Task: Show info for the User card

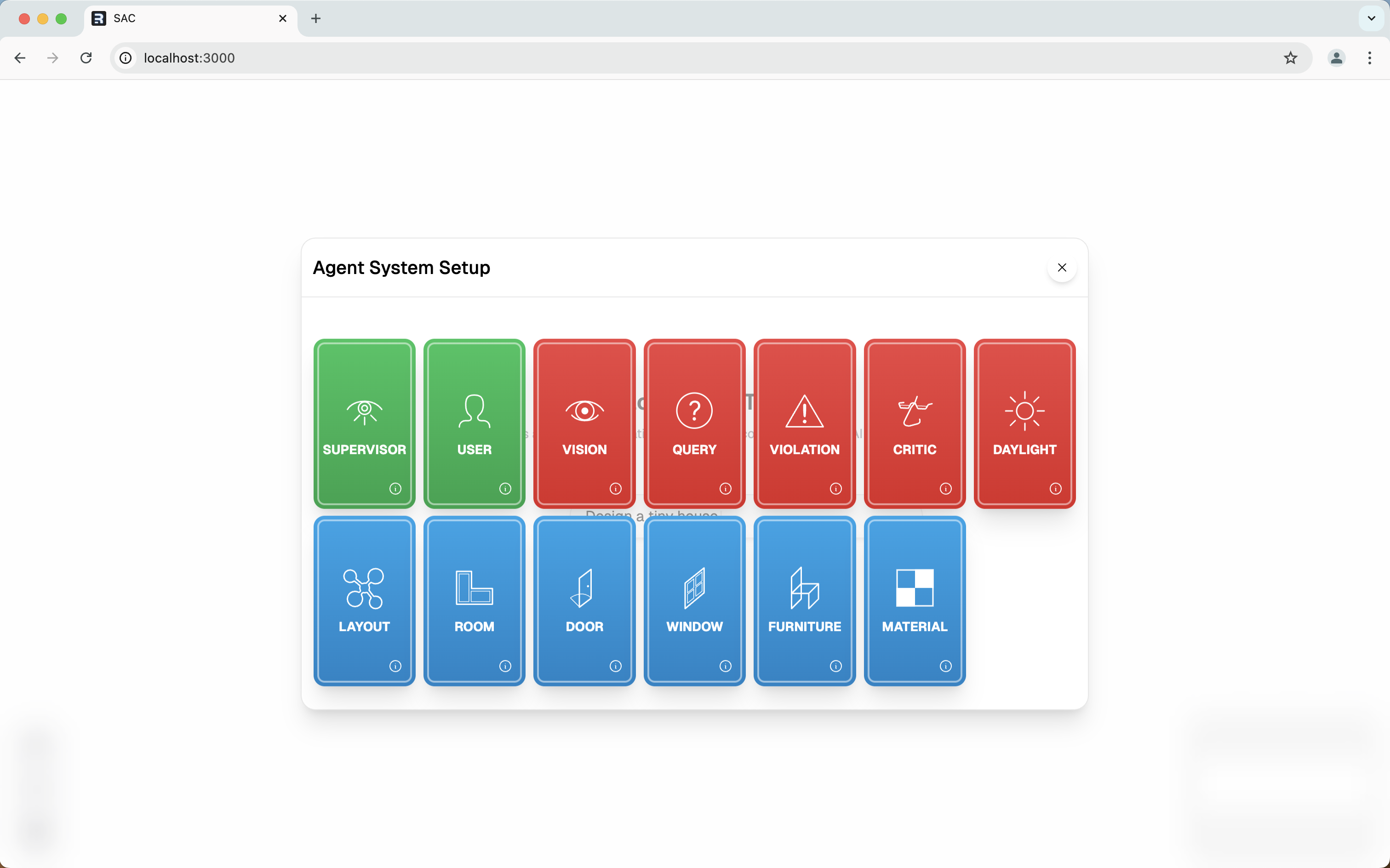Action: (x=505, y=489)
